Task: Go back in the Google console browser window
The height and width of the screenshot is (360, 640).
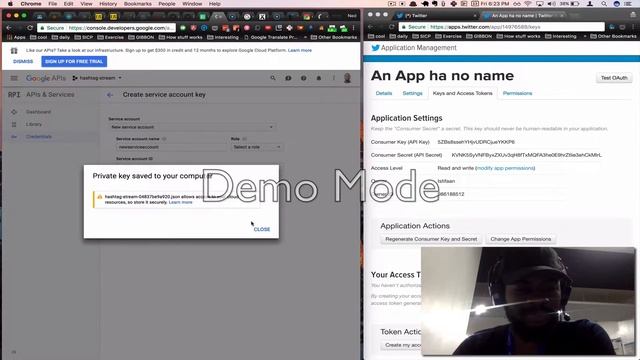Action: [x=9, y=28]
